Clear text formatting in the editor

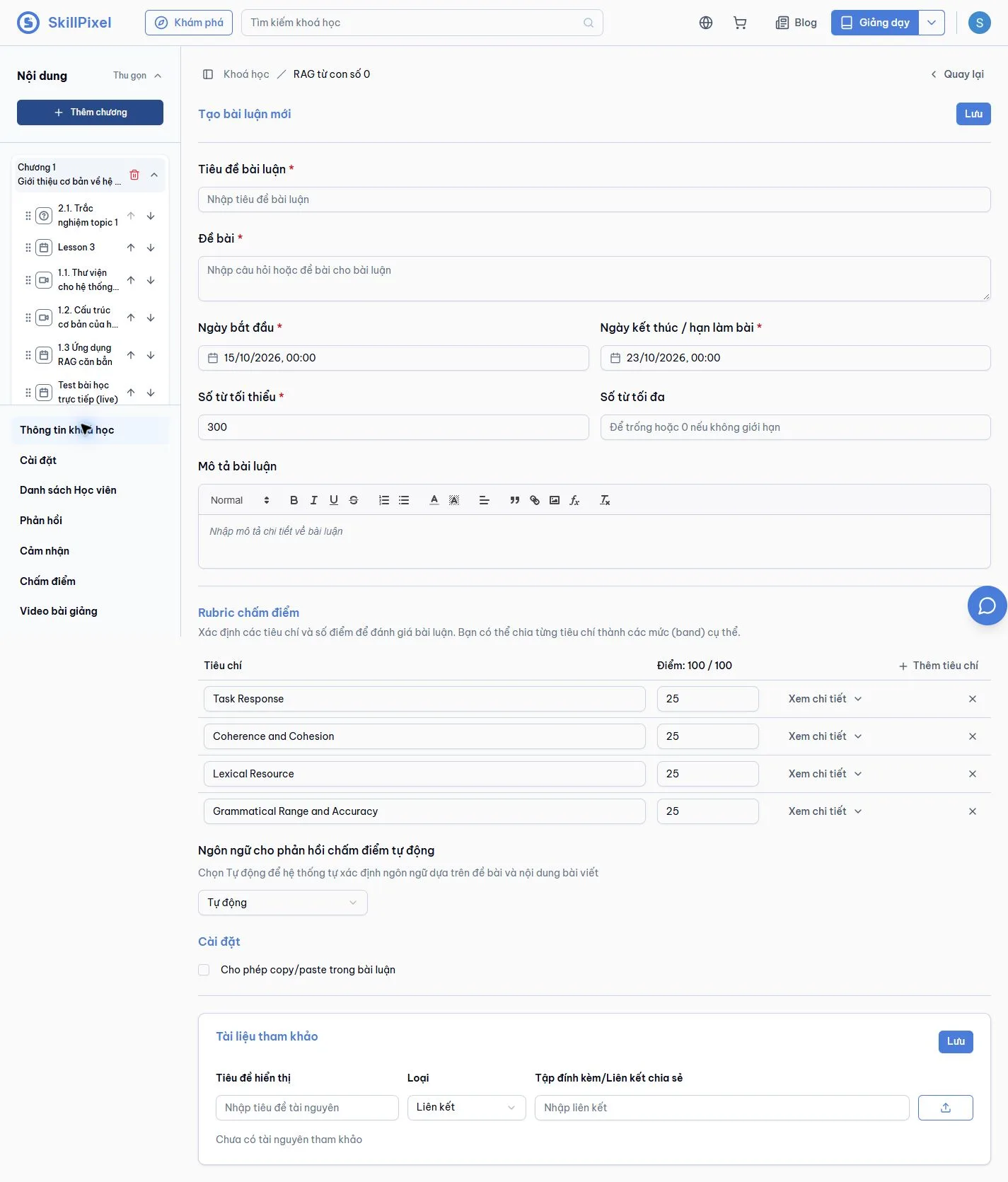pos(605,500)
